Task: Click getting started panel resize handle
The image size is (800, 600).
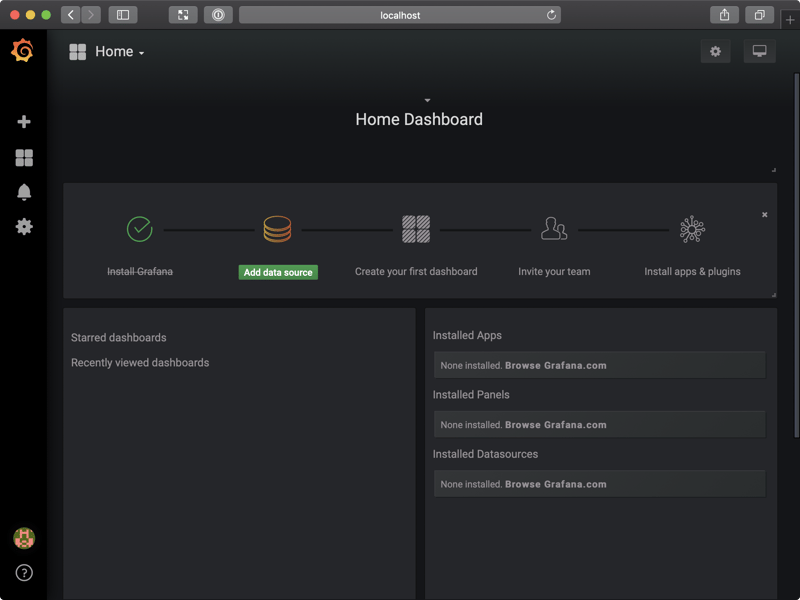Action: [x=773, y=295]
